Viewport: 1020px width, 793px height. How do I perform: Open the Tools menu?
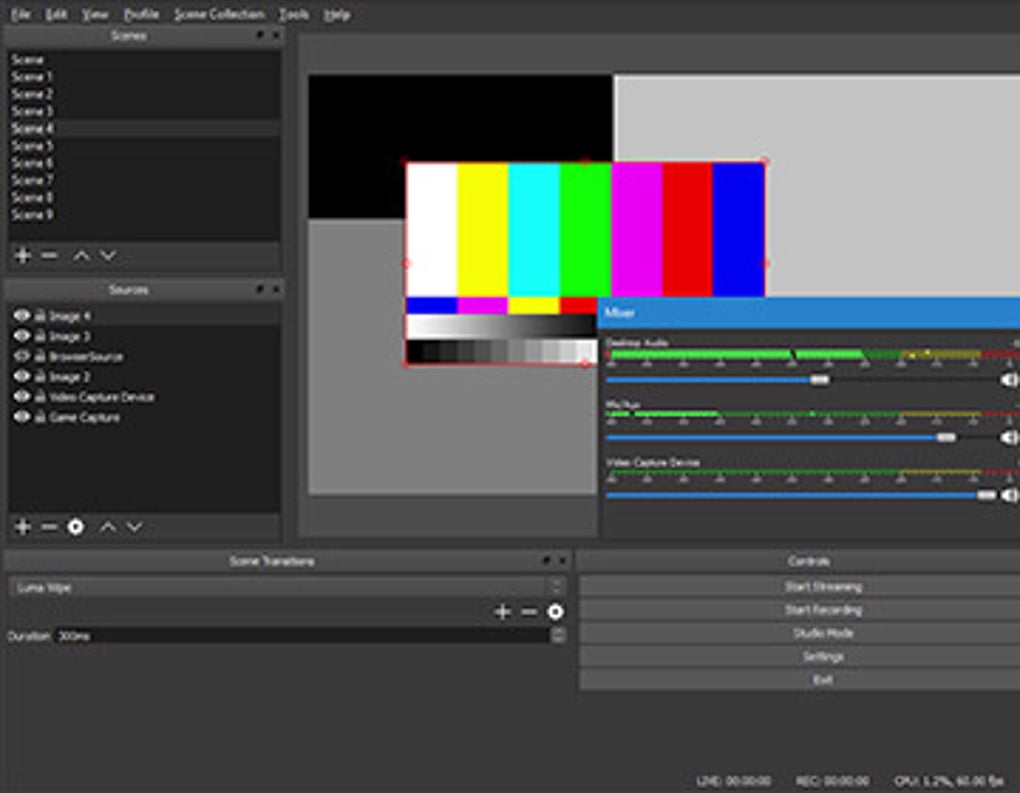[x=292, y=14]
